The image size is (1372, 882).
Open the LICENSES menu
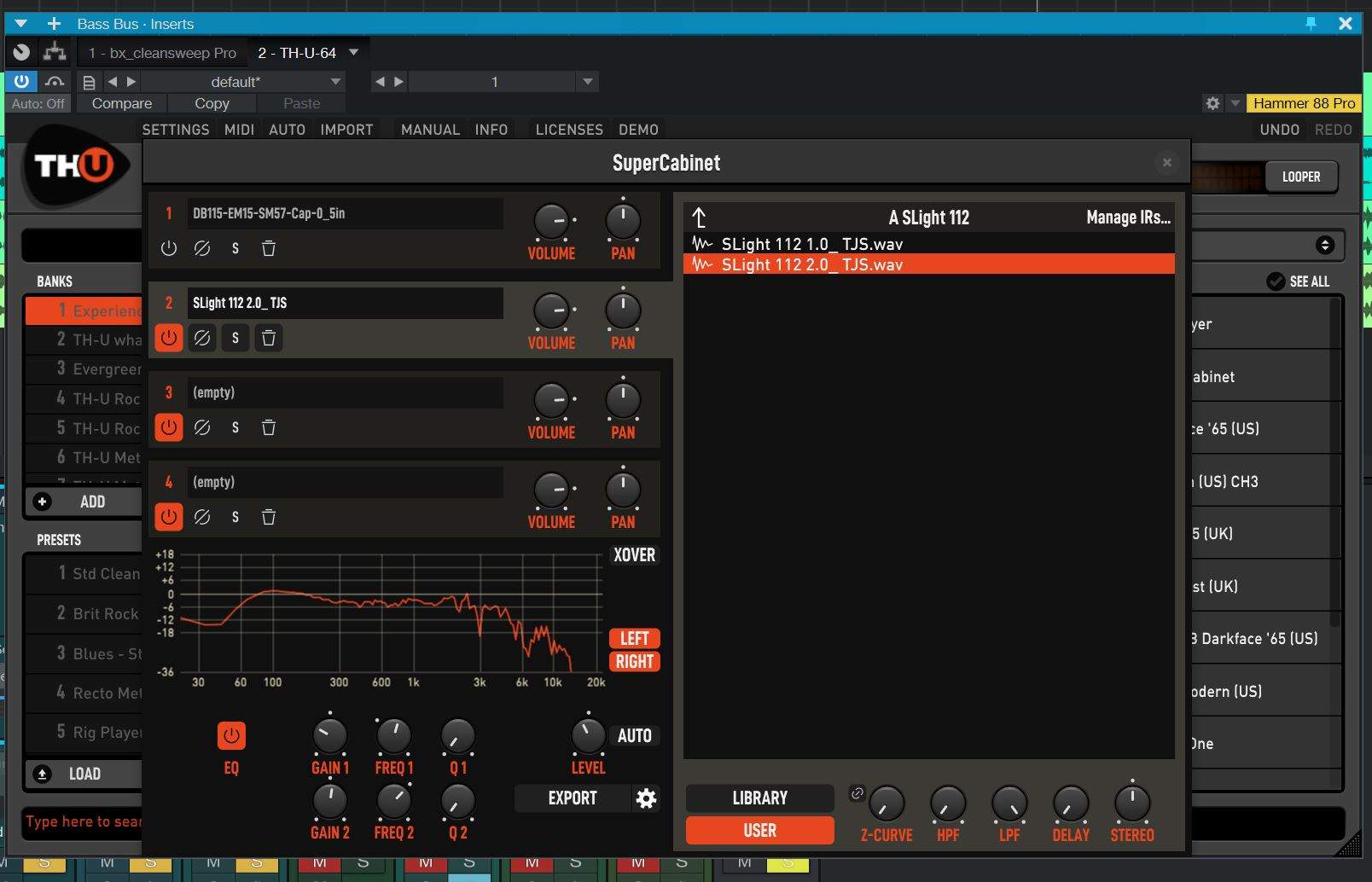click(569, 130)
